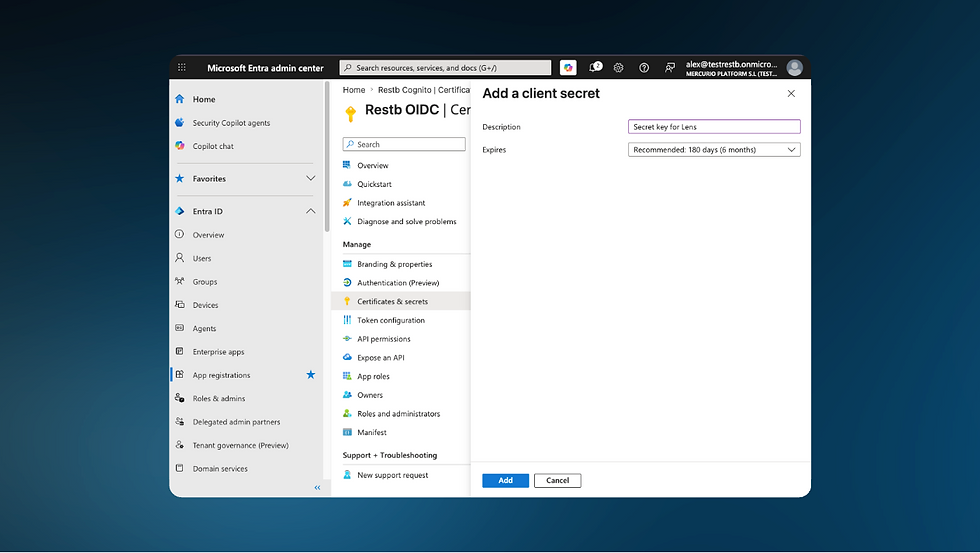Screen dimensions: 980x553
Task: Click the user account avatar
Action: [794, 67]
